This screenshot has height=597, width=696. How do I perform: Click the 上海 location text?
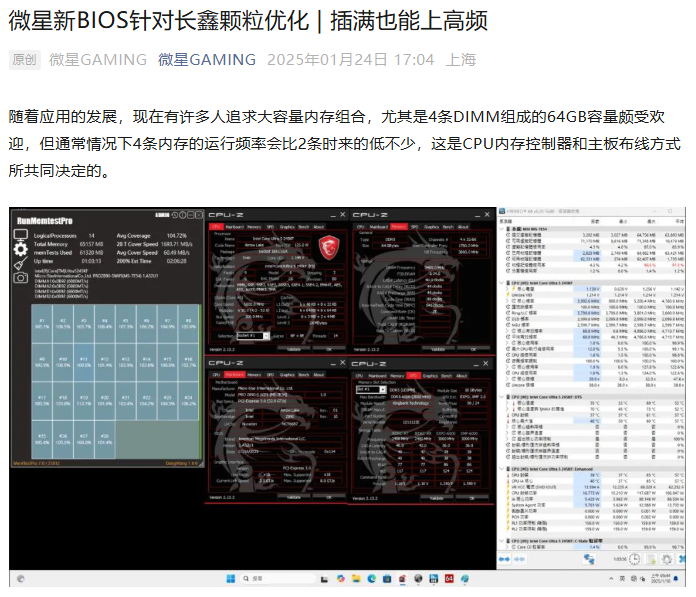[x=461, y=59]
